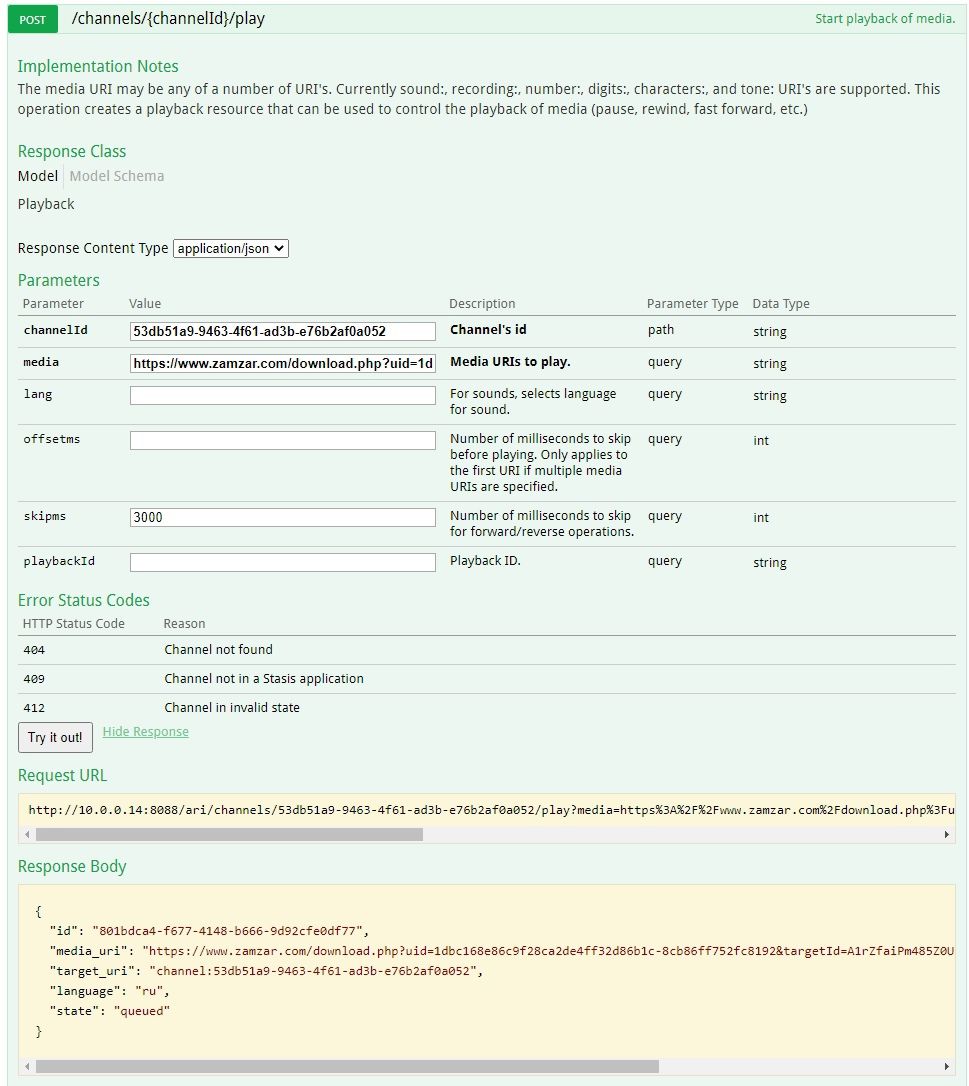The image size is (969, 1086).
Task: Click the 'media' parameter name
Action: 41,362
